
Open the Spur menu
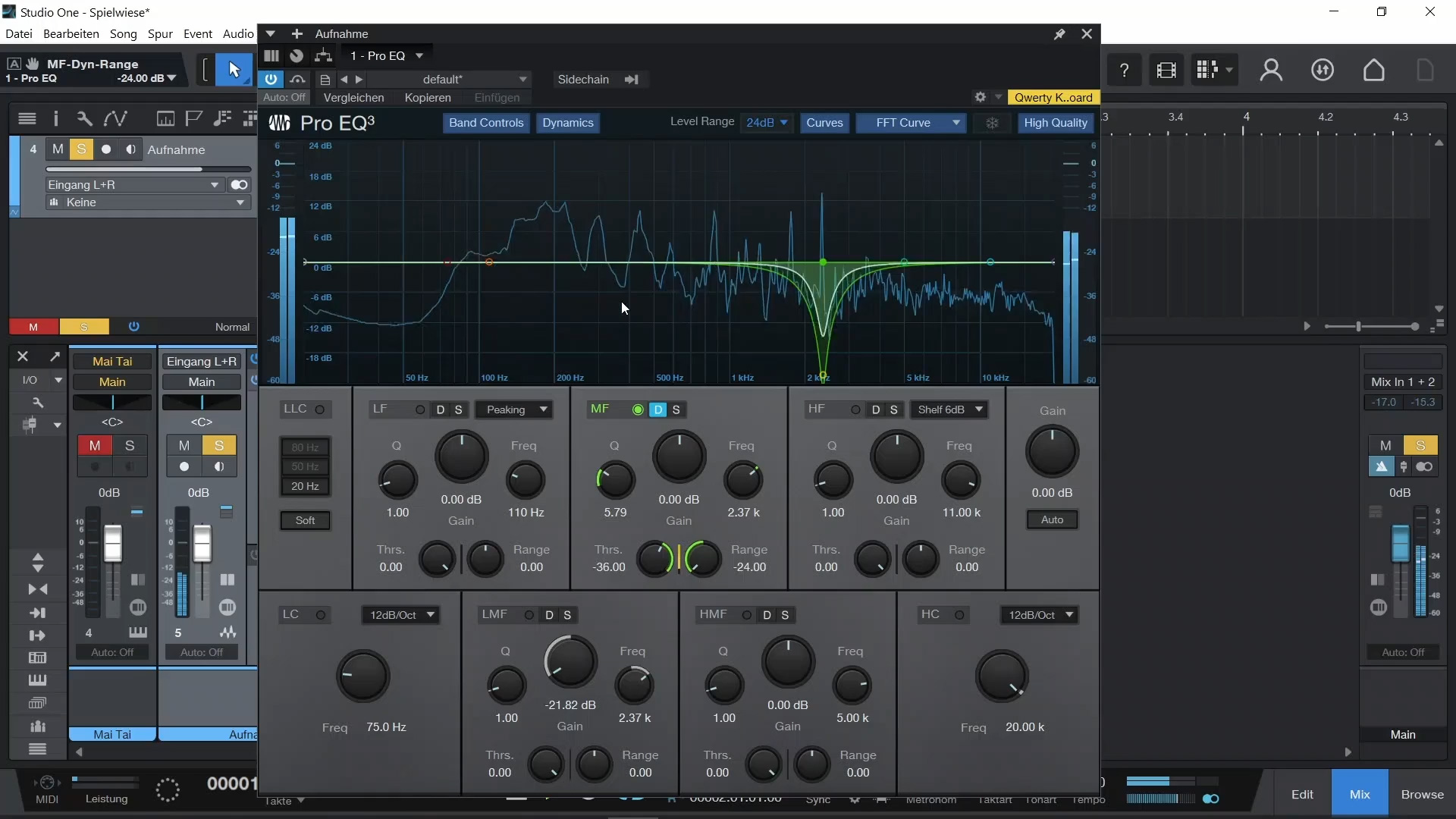[x=160, y=33]
